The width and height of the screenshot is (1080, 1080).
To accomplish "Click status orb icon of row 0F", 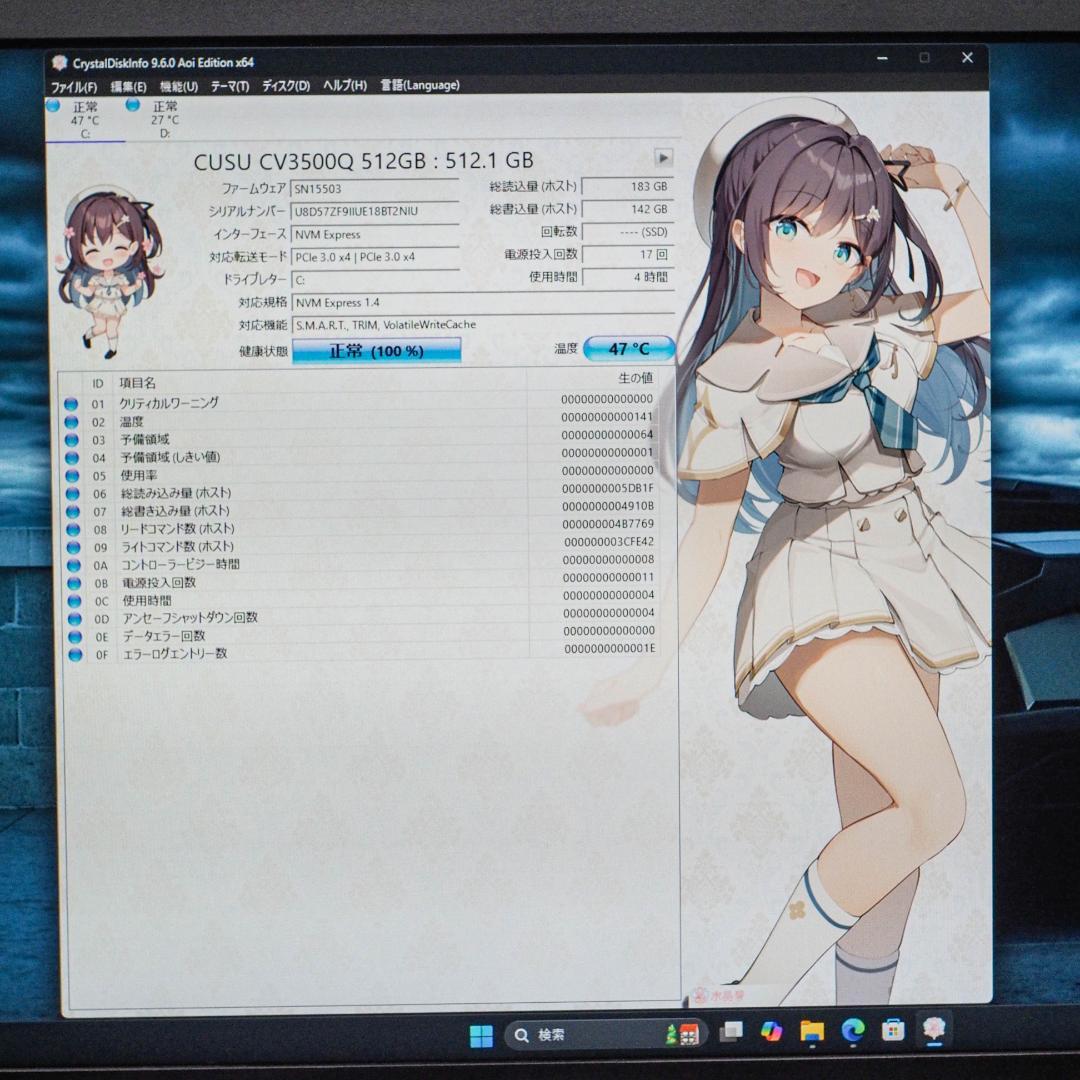I will click(75, 654).
